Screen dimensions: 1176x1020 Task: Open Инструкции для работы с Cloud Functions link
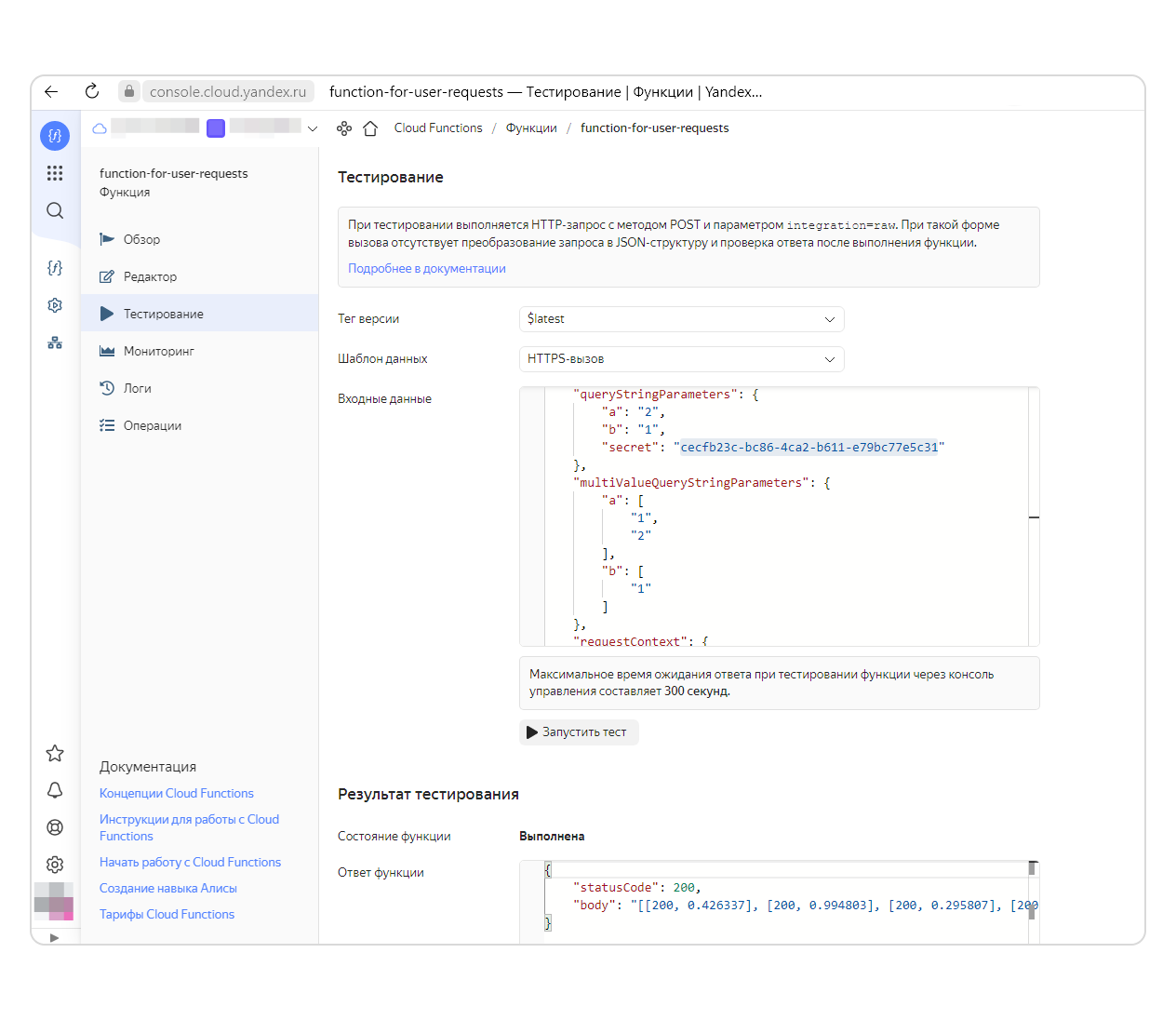(x=189, y=827)
